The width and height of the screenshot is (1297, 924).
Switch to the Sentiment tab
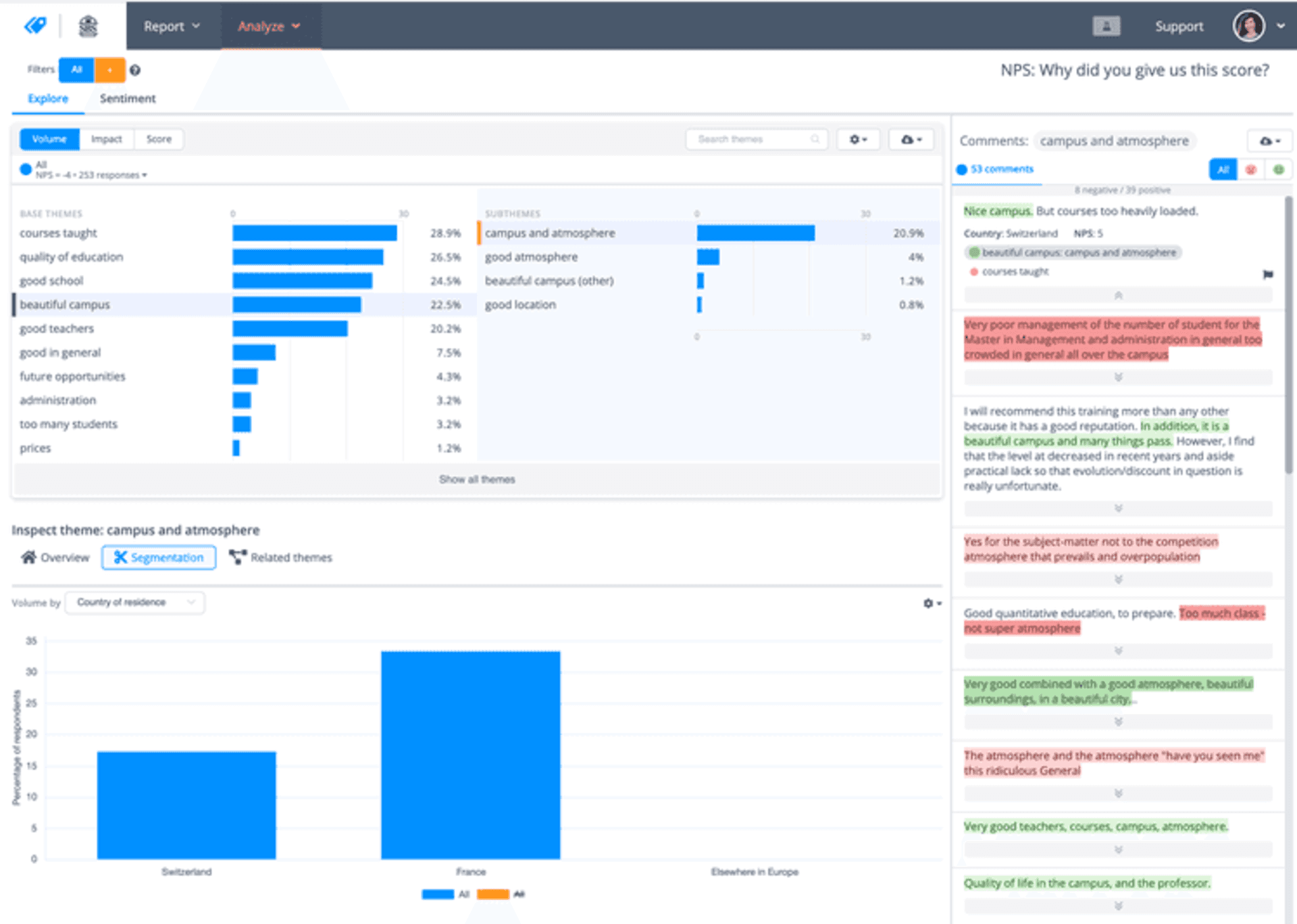pos(128,99)
